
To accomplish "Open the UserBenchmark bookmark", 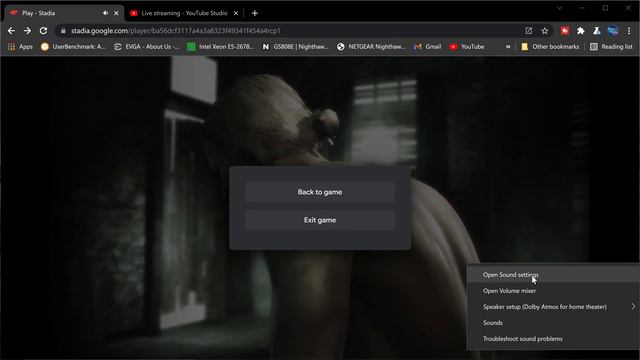I will point(73,47).
